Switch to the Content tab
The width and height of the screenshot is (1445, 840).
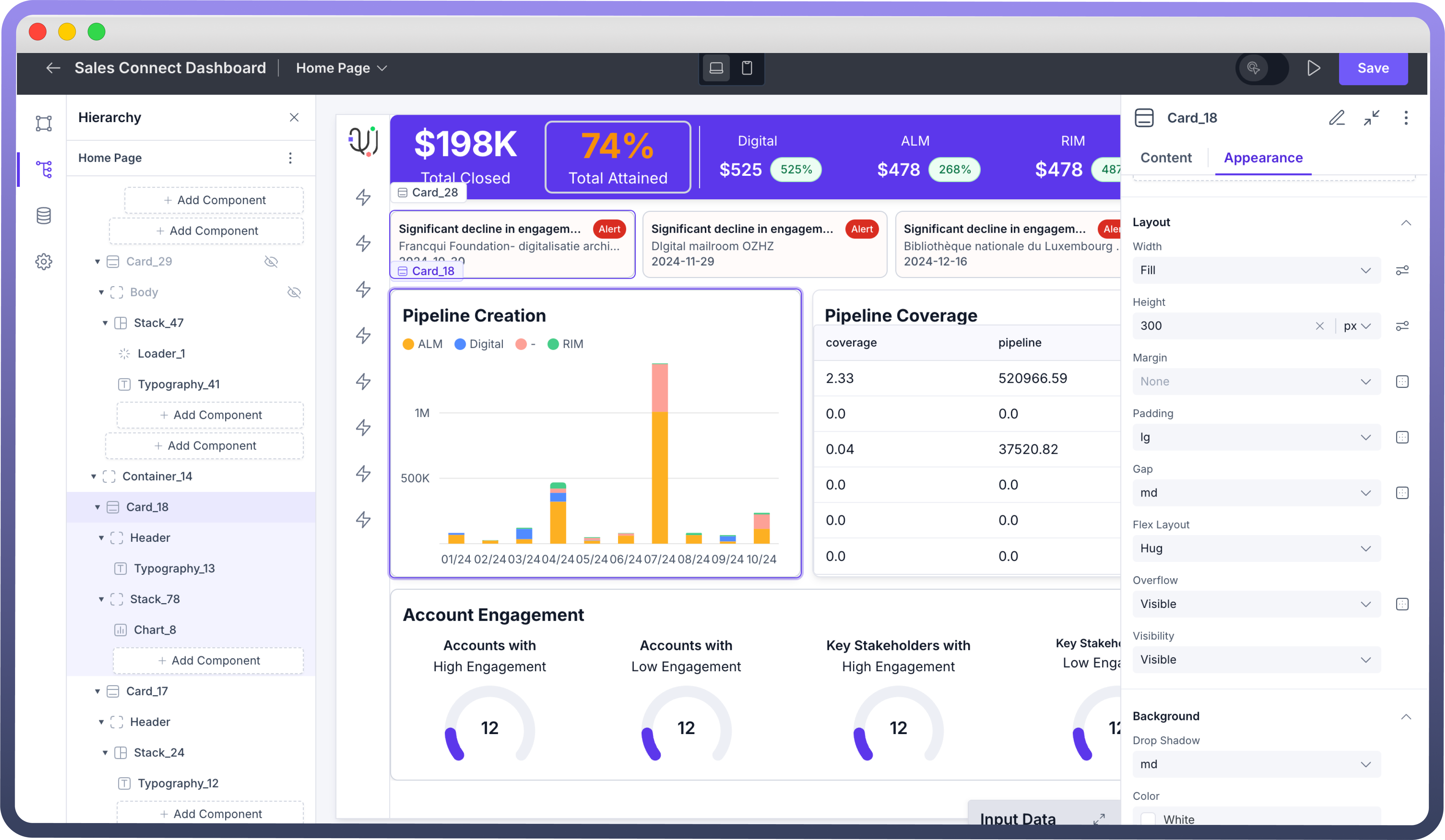click(x=1166, y=158)
